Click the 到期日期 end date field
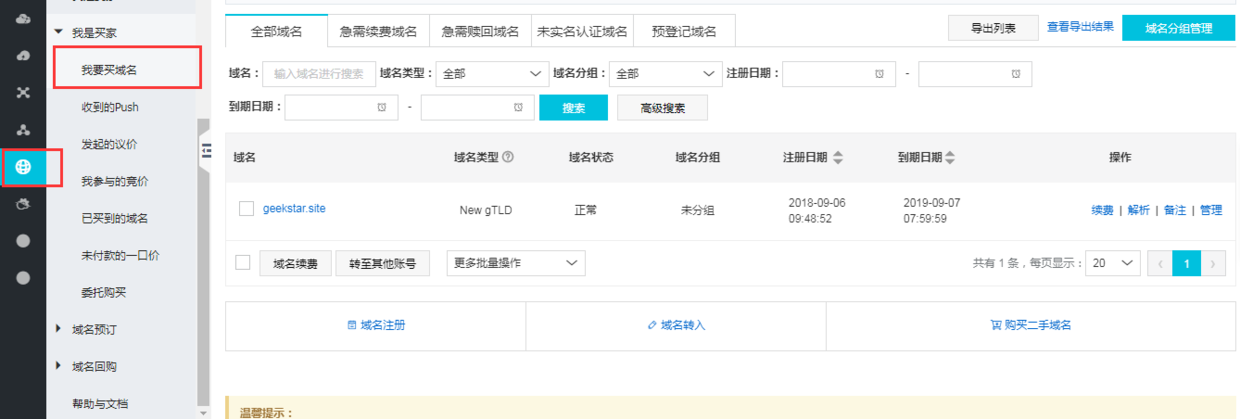Image resolution: width=1240 pixels, height=419 pixels. pos(477,107)
